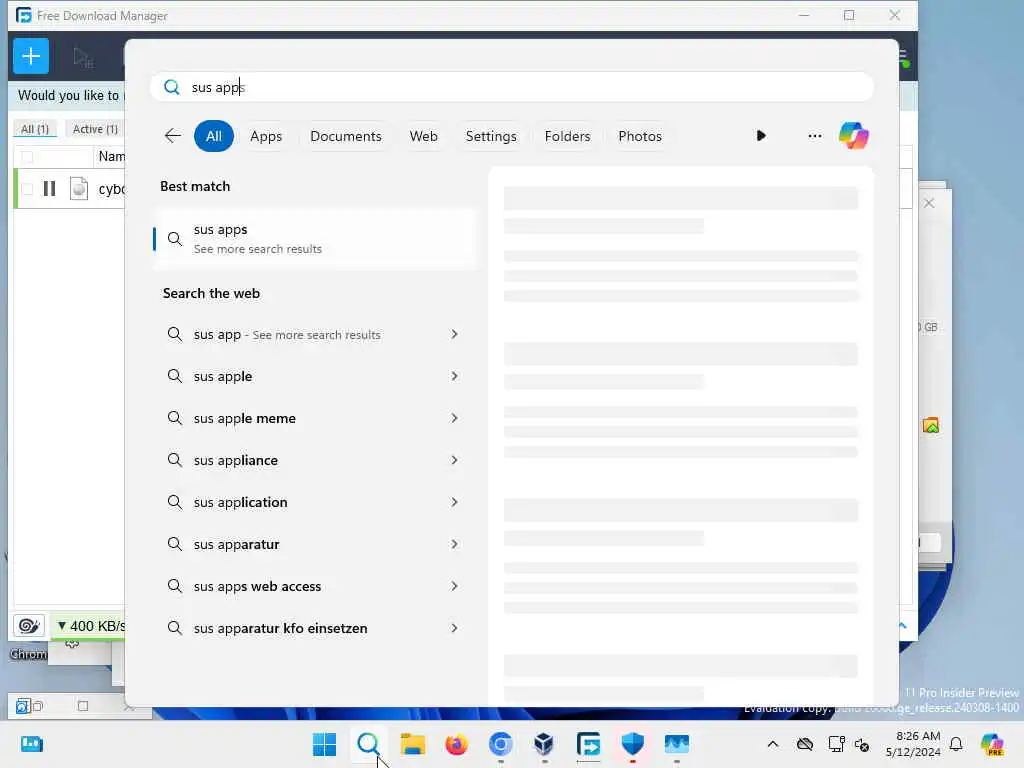Open the 'Active (1)' downloads tab
The image size is (1024, 768).
pyautogui.click(x=95, y=129)
